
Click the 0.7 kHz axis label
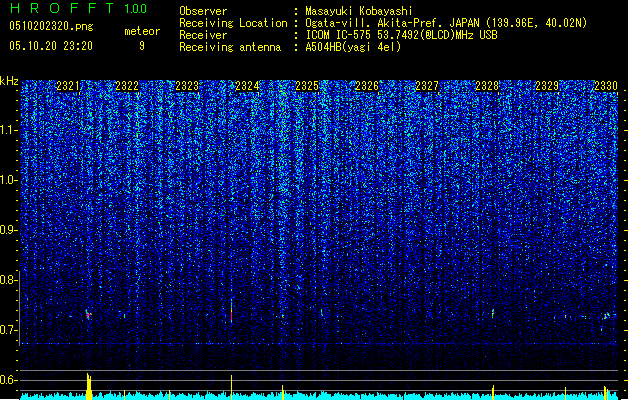pos(8,330)
